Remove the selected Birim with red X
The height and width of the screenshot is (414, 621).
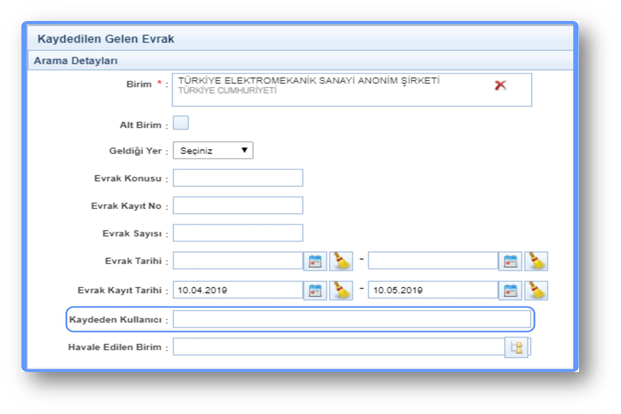point(500,86)
